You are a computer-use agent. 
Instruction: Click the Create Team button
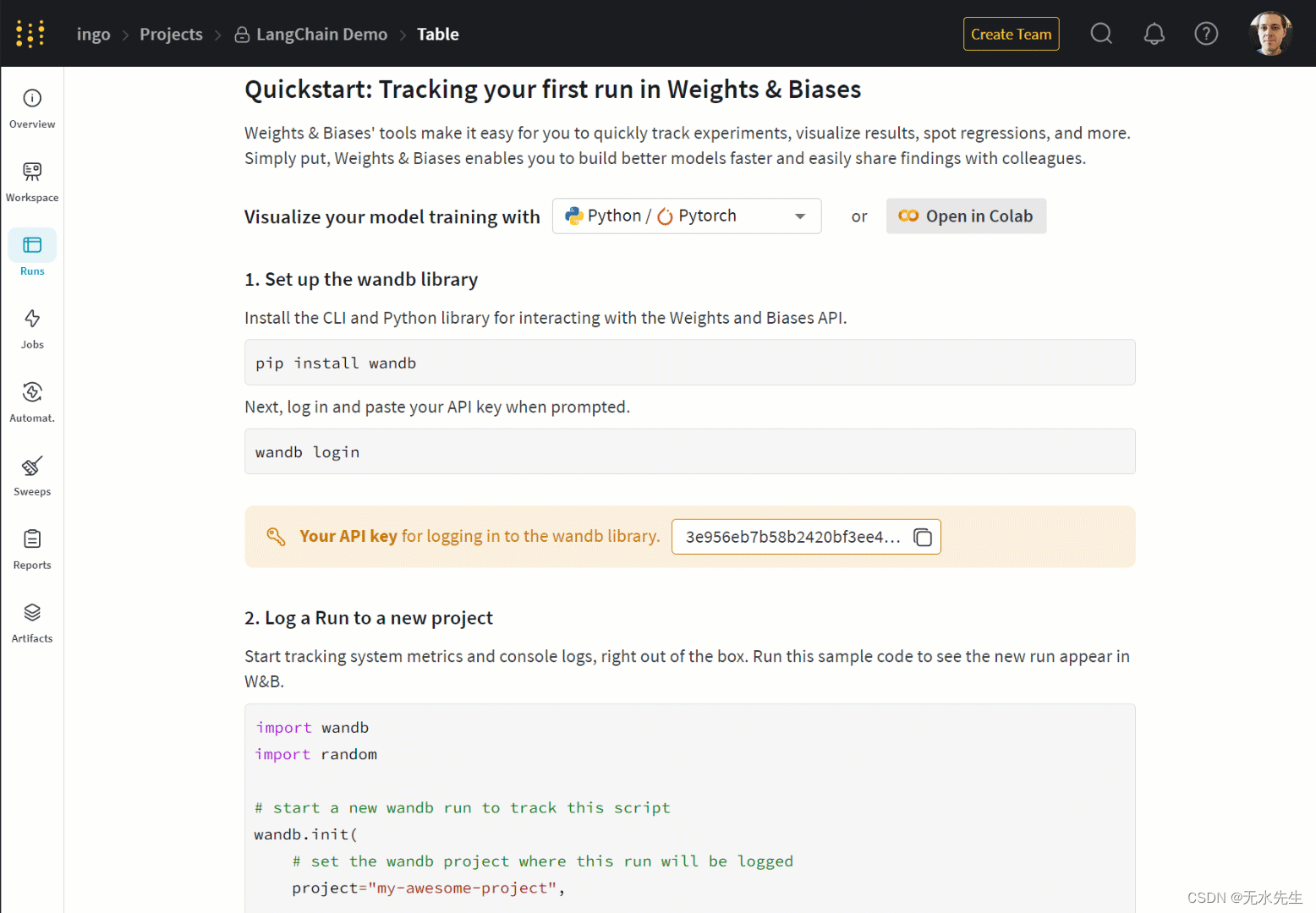(x=1012, y=34)
